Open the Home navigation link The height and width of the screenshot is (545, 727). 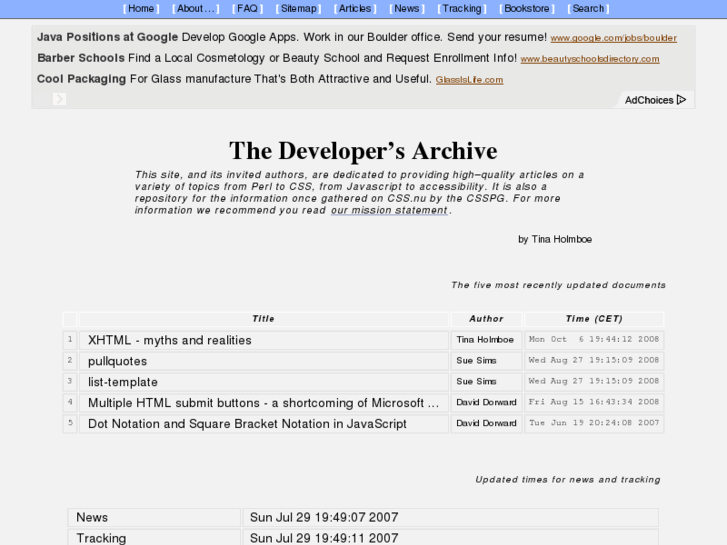141,8
